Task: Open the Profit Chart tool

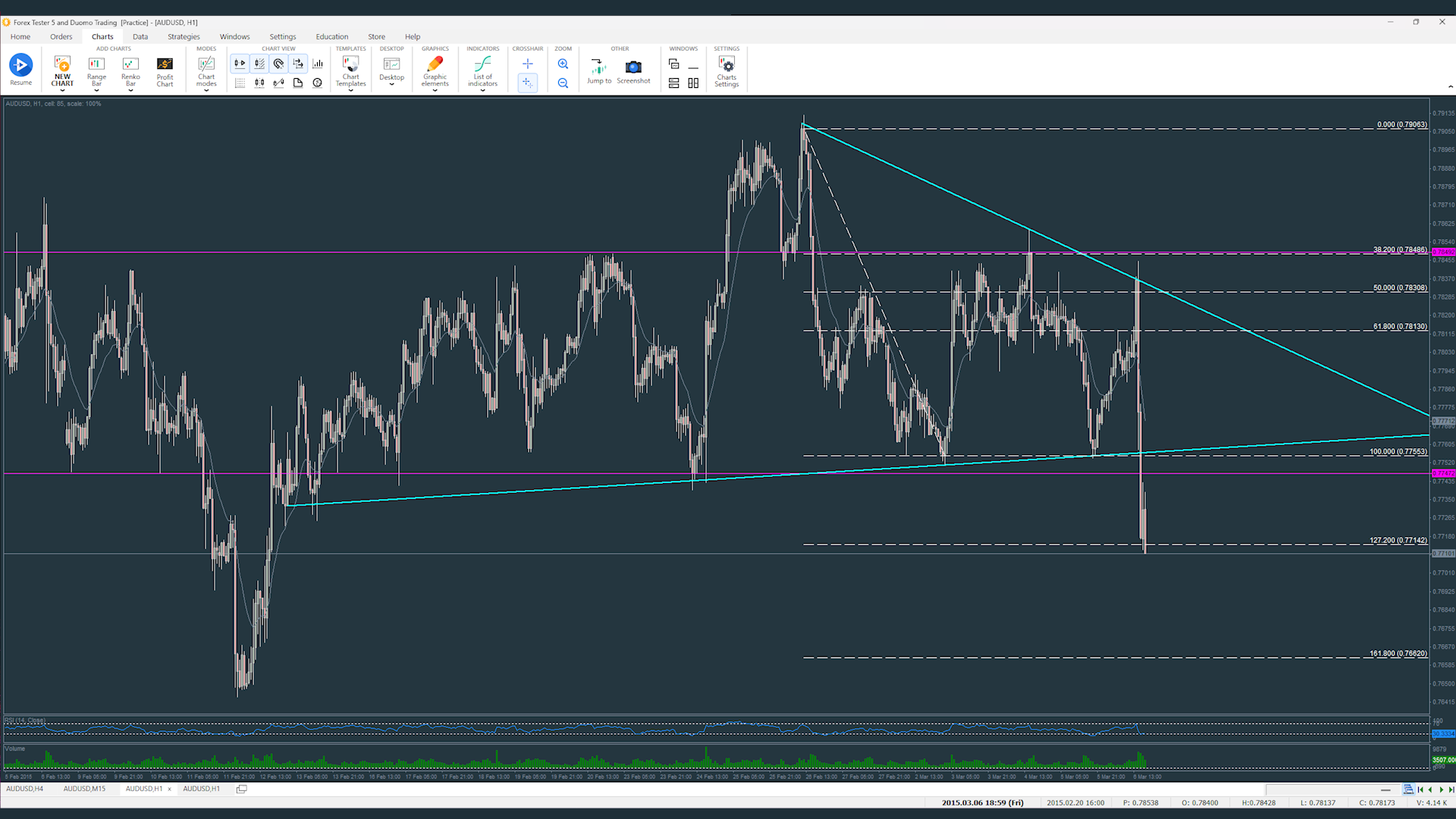Action: [x=165, y=70]
